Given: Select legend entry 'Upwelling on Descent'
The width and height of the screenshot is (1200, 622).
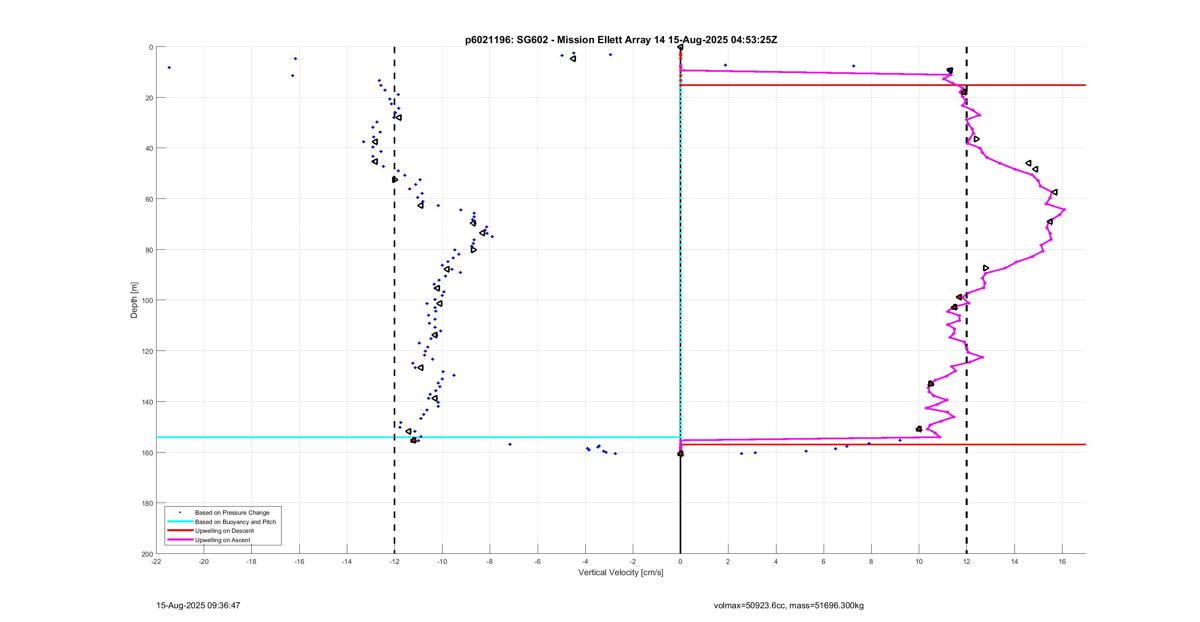Looking at the screenshot, I should pyautogui.click(x=225, y=530).
